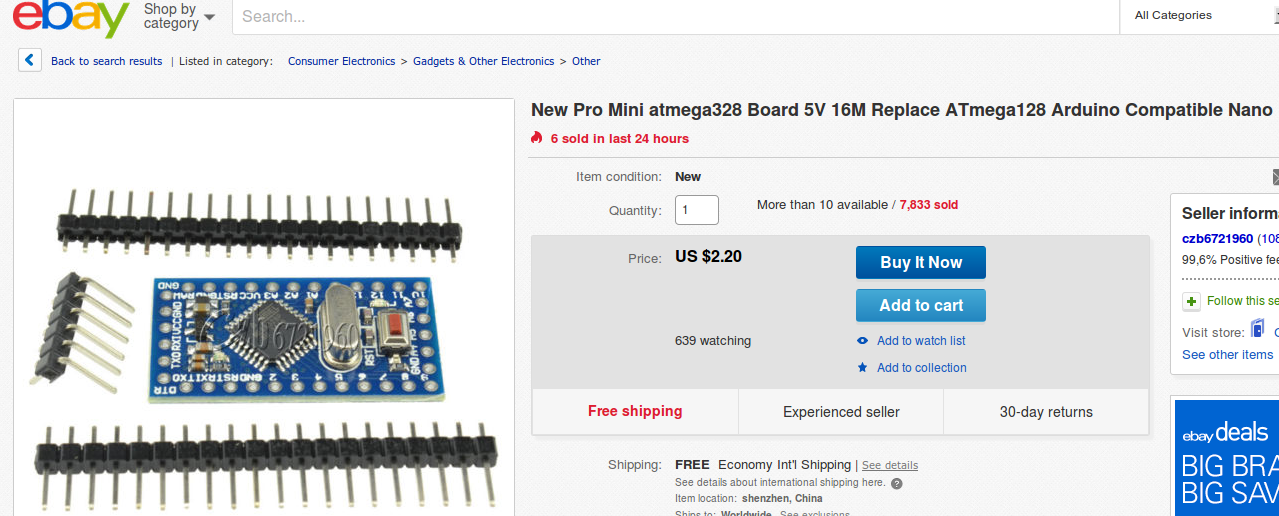Open the Shop by category dropdown
Image resolution: width=1279 pixels, height=516 pixels.
[x=179, y=16]
